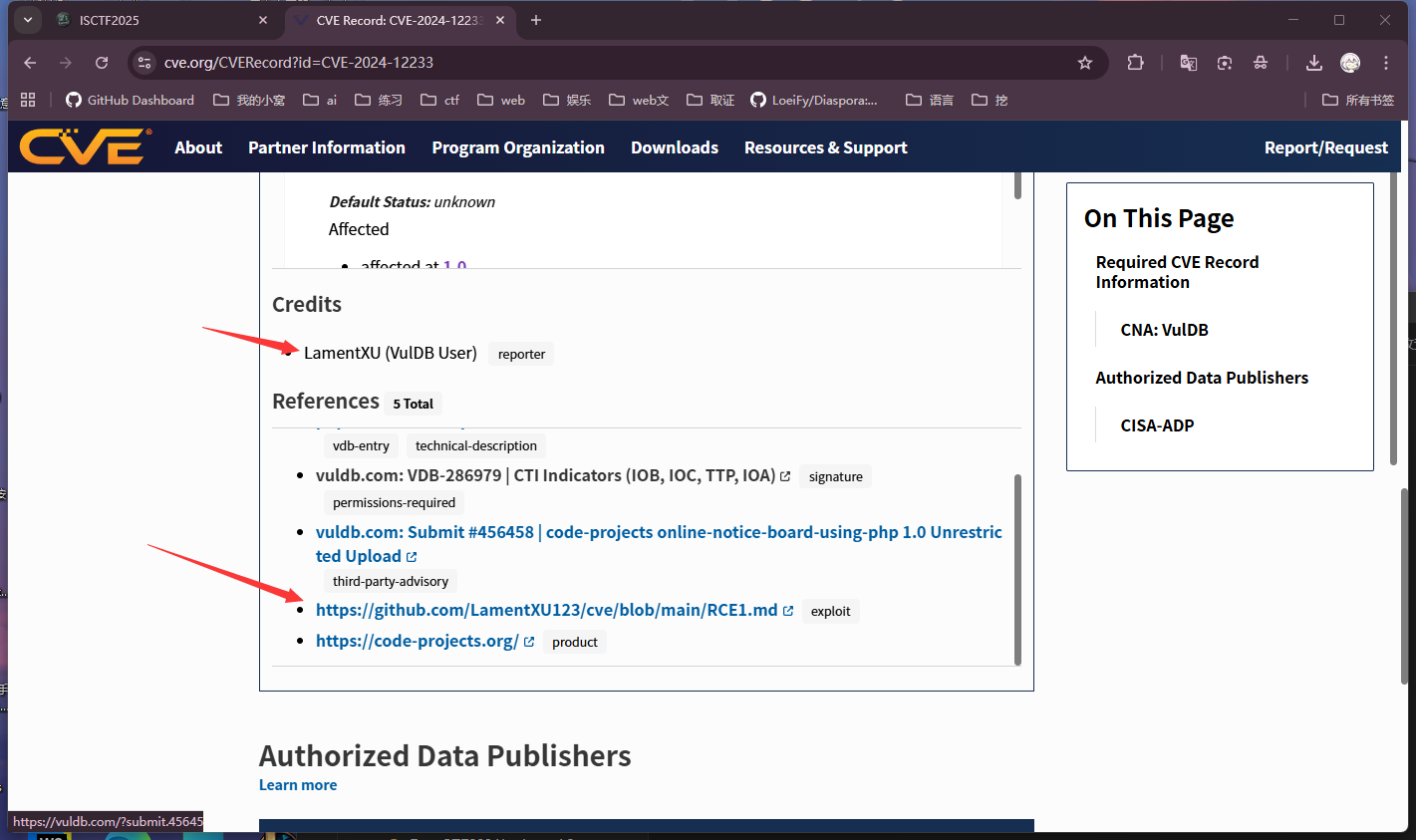The width and height of the screenshot is (1416, 840).
Task: Open the browser extensions puzzle icon
Action: tap(1135, 63)
